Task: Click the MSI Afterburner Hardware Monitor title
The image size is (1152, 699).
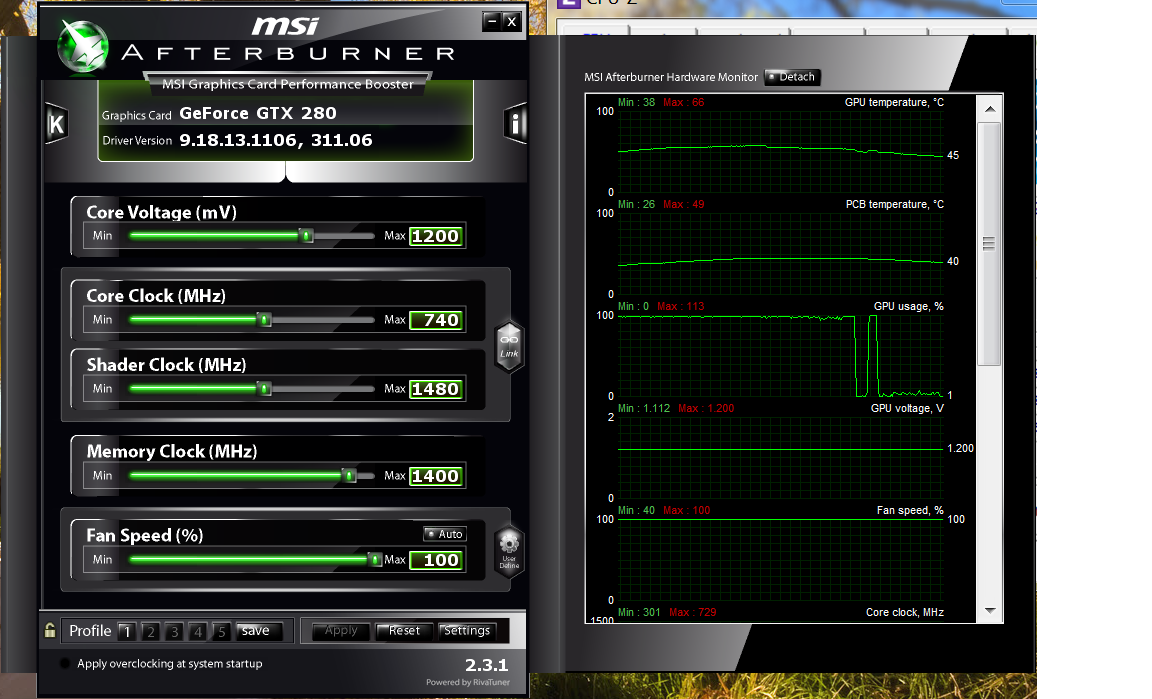Action: pos(671,77)
